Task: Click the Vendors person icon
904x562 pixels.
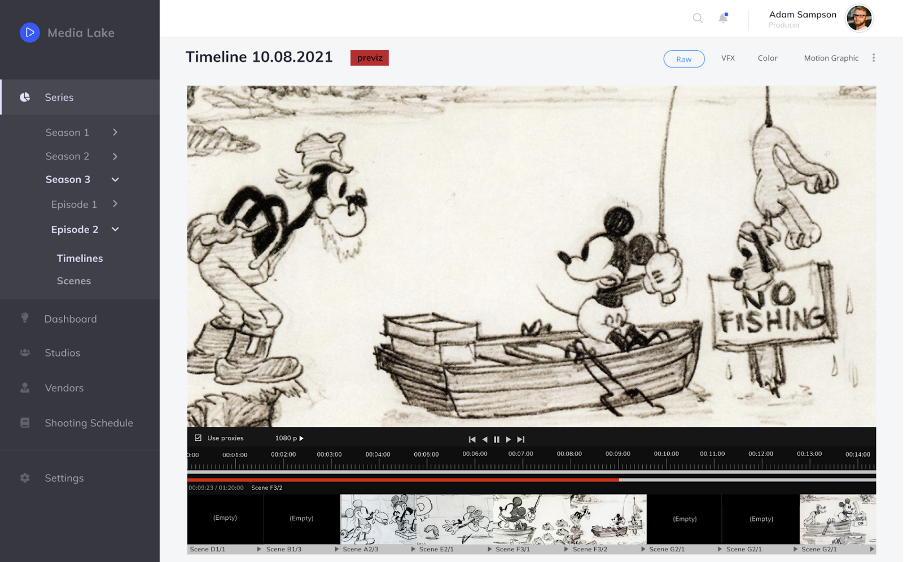Action: 25,387
